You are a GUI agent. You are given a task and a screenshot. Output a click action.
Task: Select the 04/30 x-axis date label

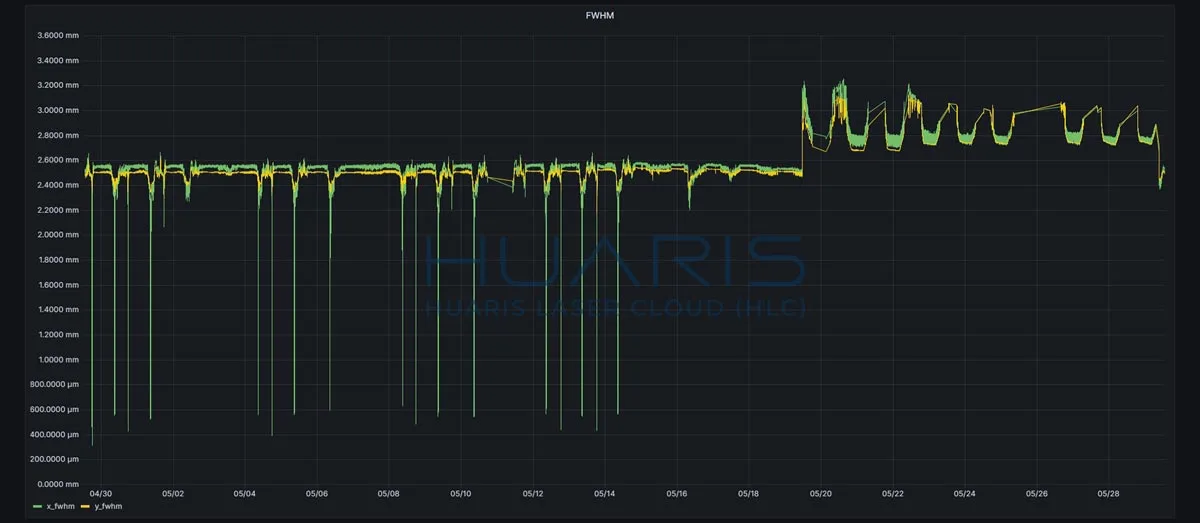(x=101, y=493)
